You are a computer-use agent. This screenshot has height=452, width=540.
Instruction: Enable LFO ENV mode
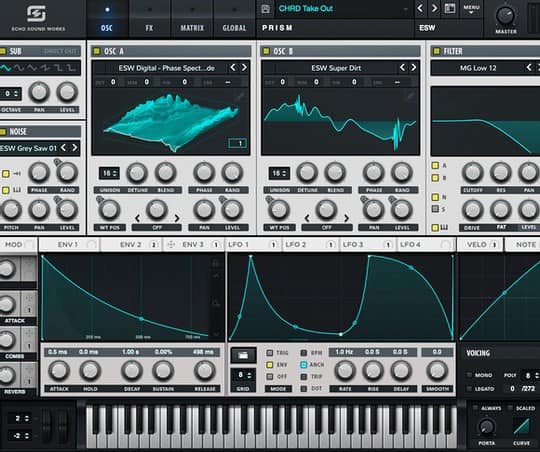tap(270, 364)
